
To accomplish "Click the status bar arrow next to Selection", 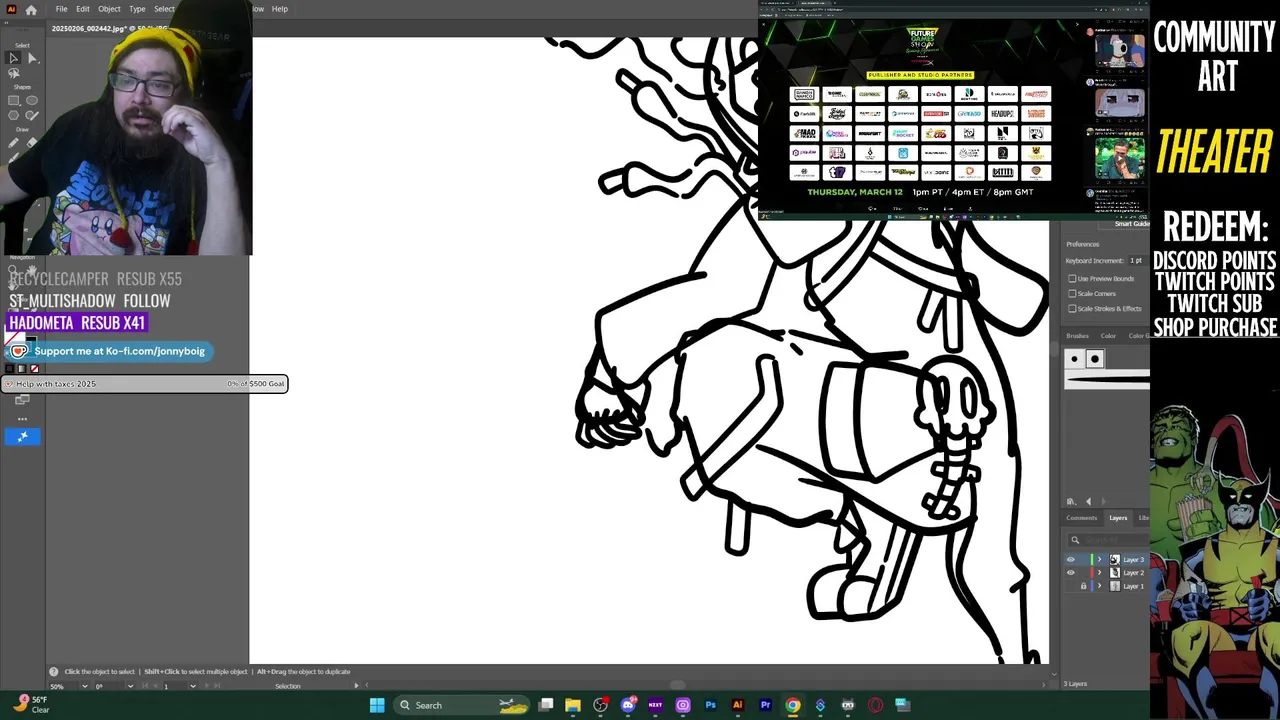I will pos(356,686).
